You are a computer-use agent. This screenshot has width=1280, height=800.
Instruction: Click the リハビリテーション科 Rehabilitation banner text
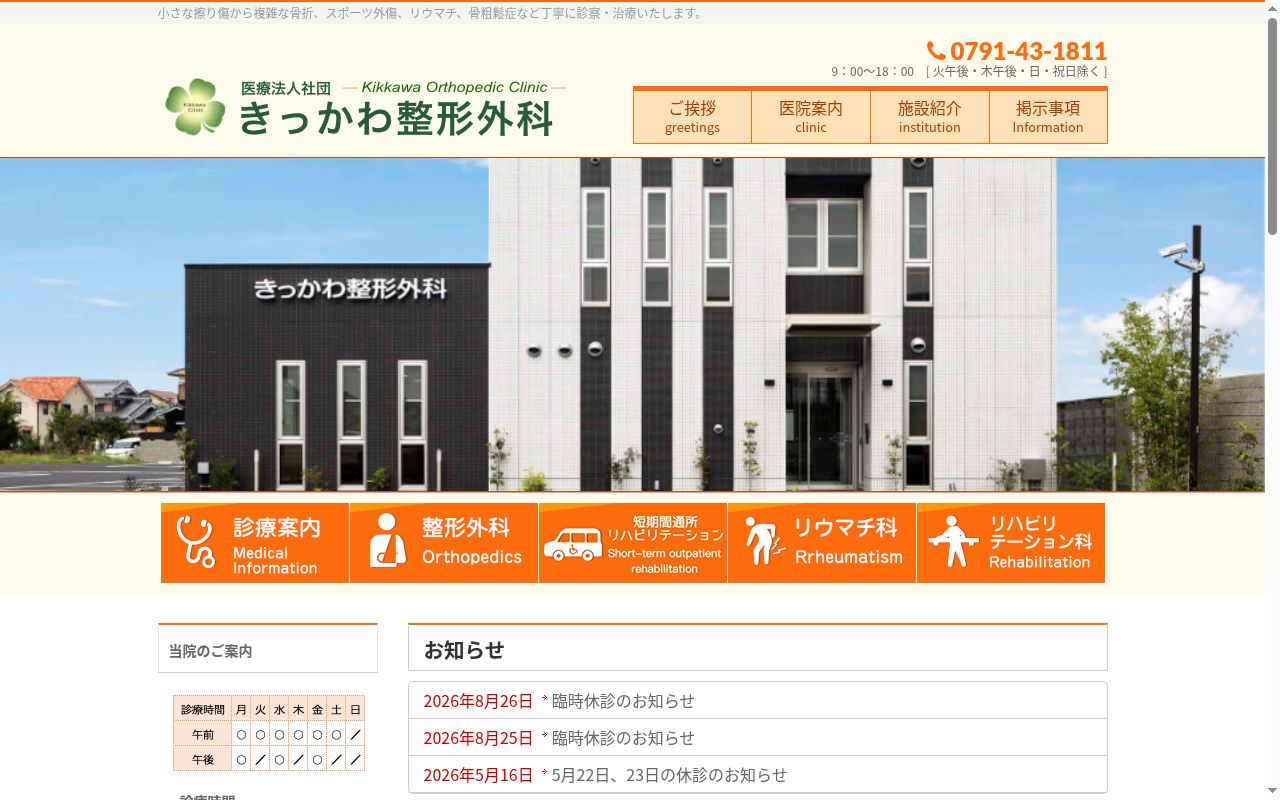coord(1040,542)
